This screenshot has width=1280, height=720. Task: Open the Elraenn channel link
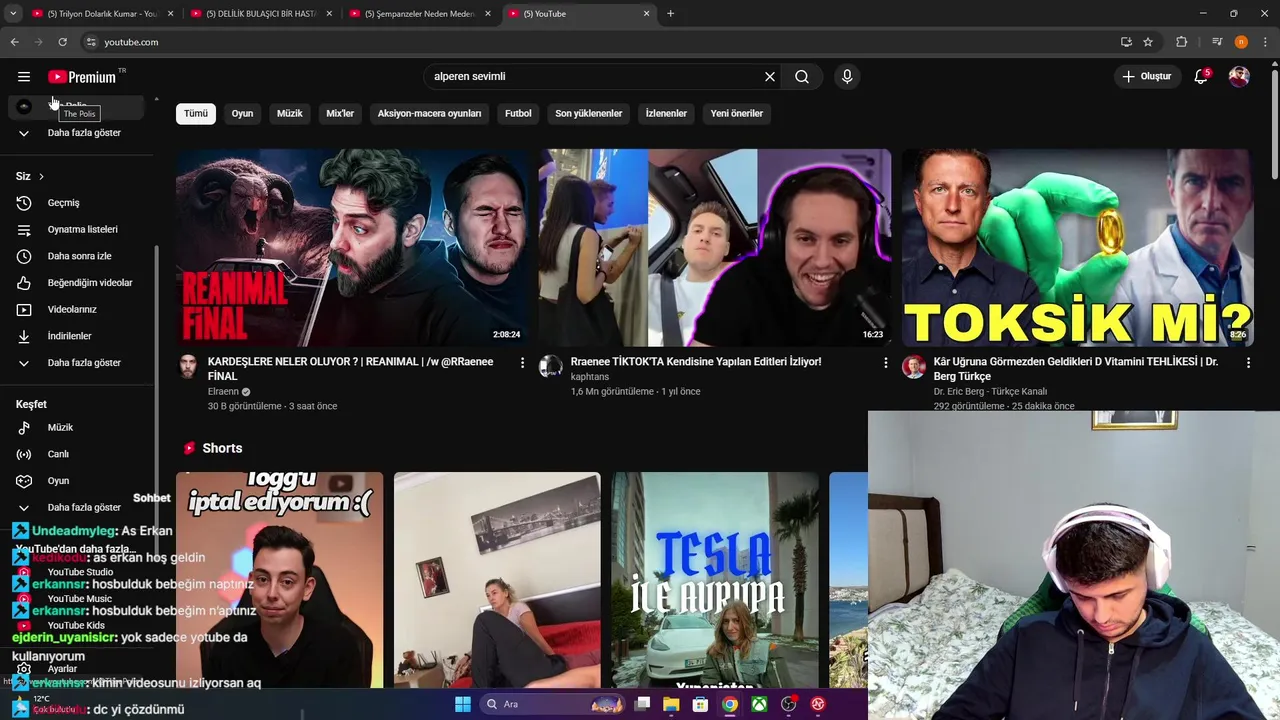pos(223,392)
